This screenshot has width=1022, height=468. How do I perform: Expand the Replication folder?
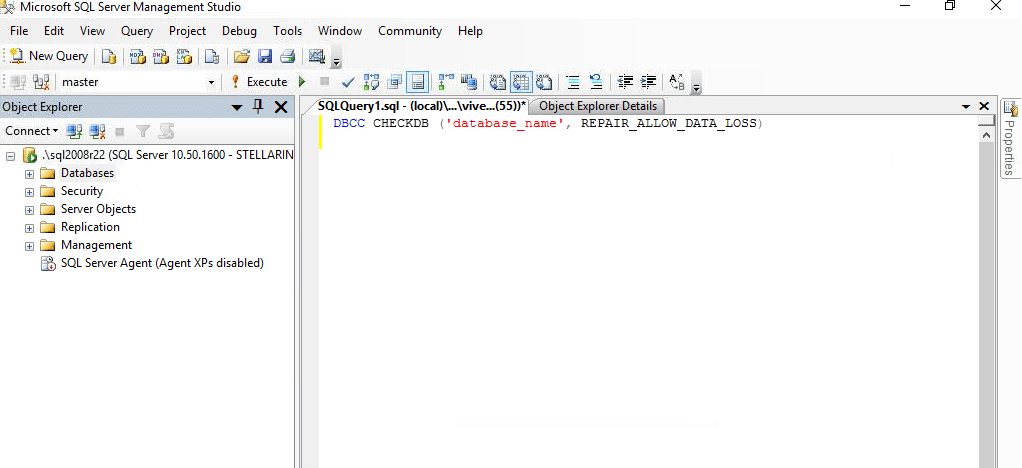29,228
